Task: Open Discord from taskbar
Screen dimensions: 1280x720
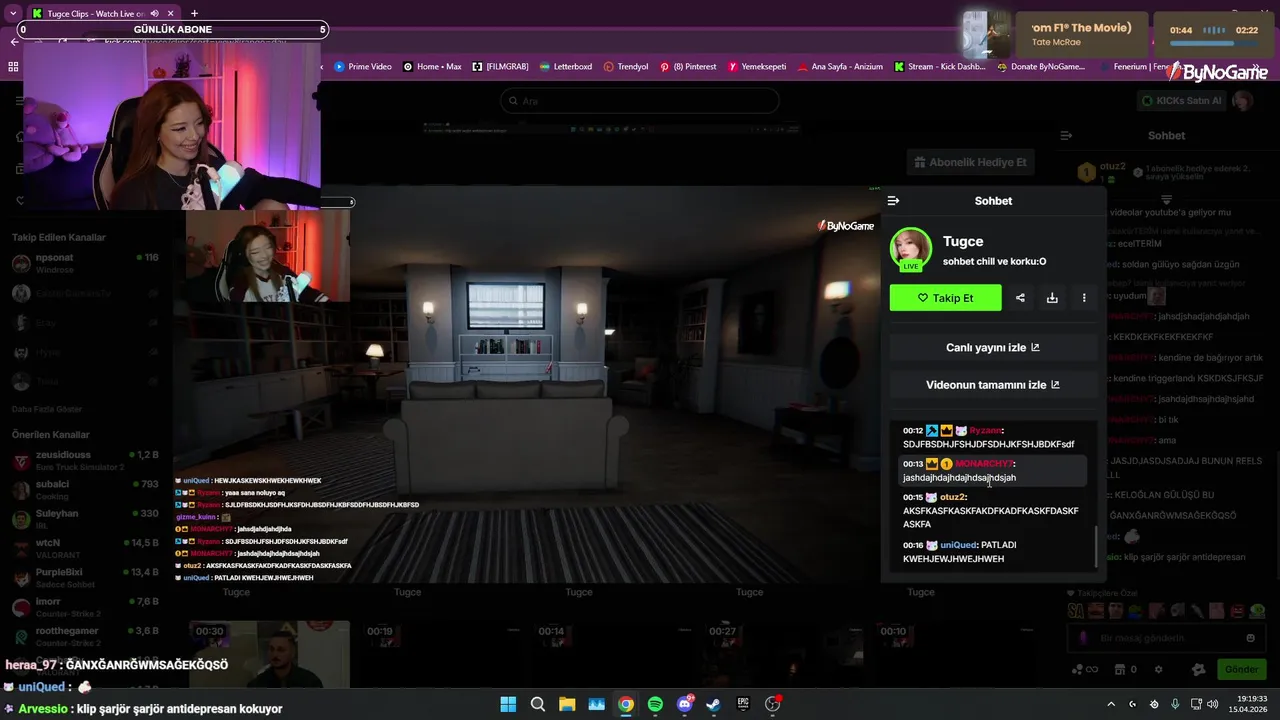Action: pyautogui.click(x=685, y=704)
